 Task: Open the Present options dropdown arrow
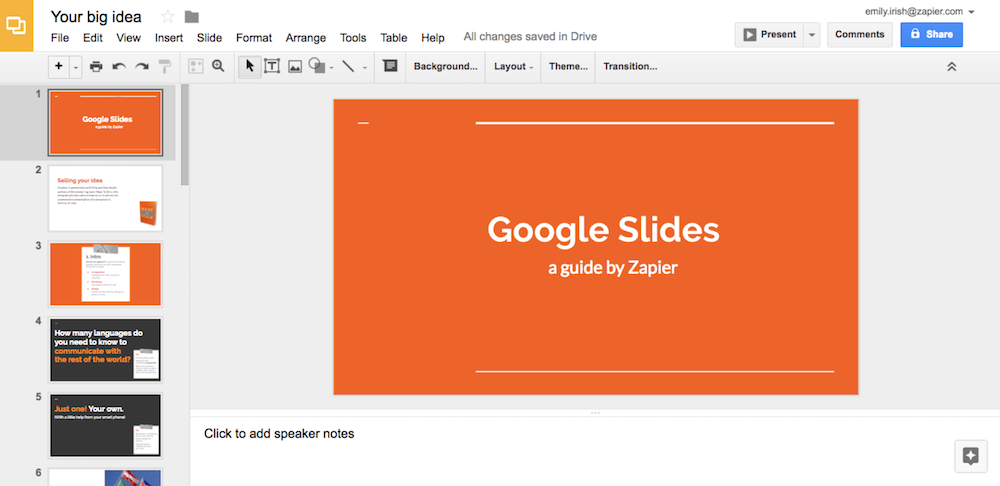(x=811, y=34)
